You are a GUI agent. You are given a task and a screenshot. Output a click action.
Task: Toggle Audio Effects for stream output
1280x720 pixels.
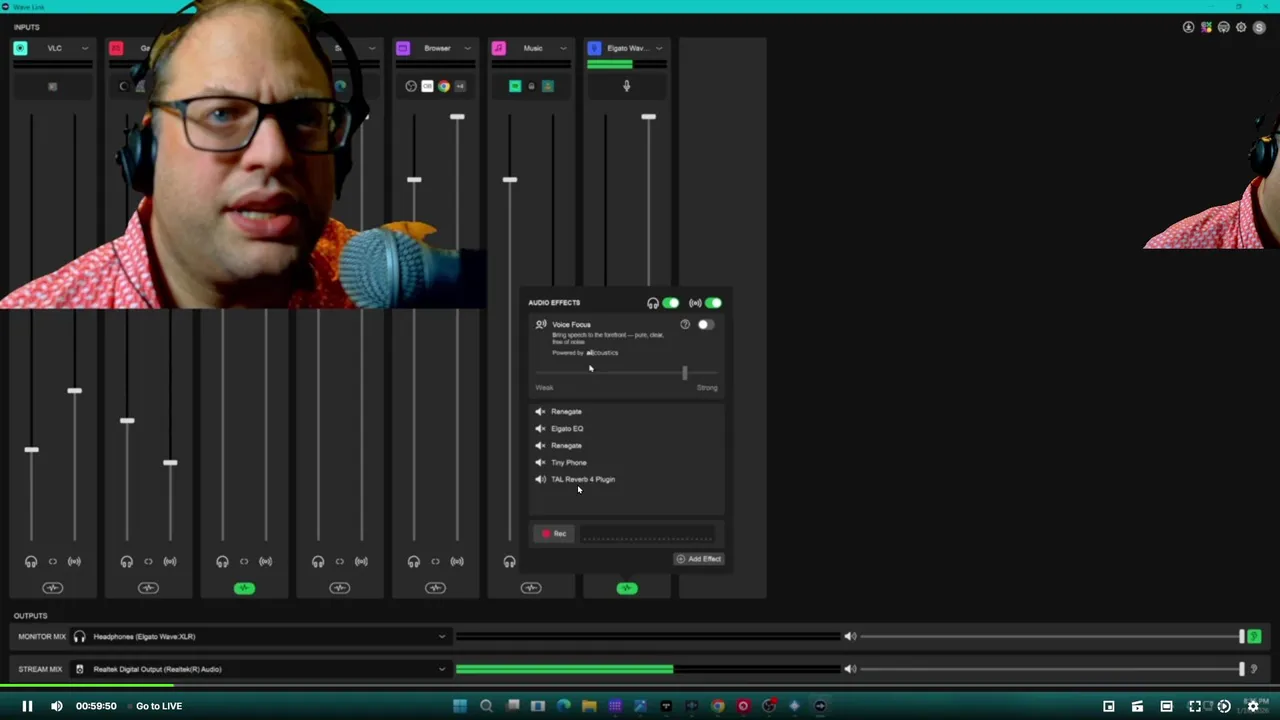tap(713, 303)
